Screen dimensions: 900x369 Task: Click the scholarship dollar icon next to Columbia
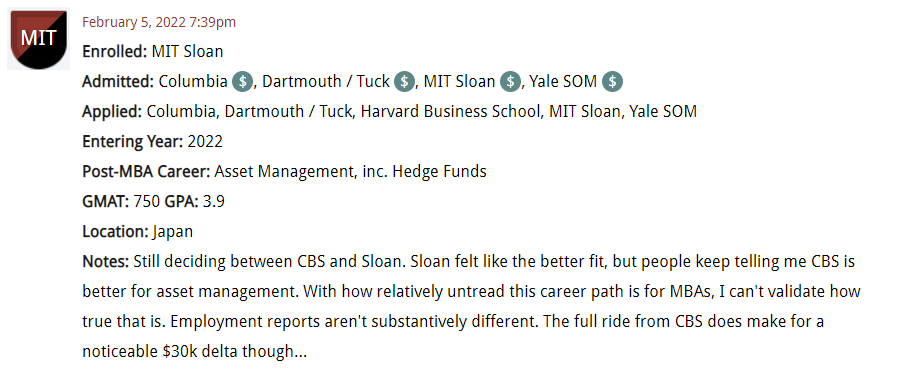(x=243, y=82)
